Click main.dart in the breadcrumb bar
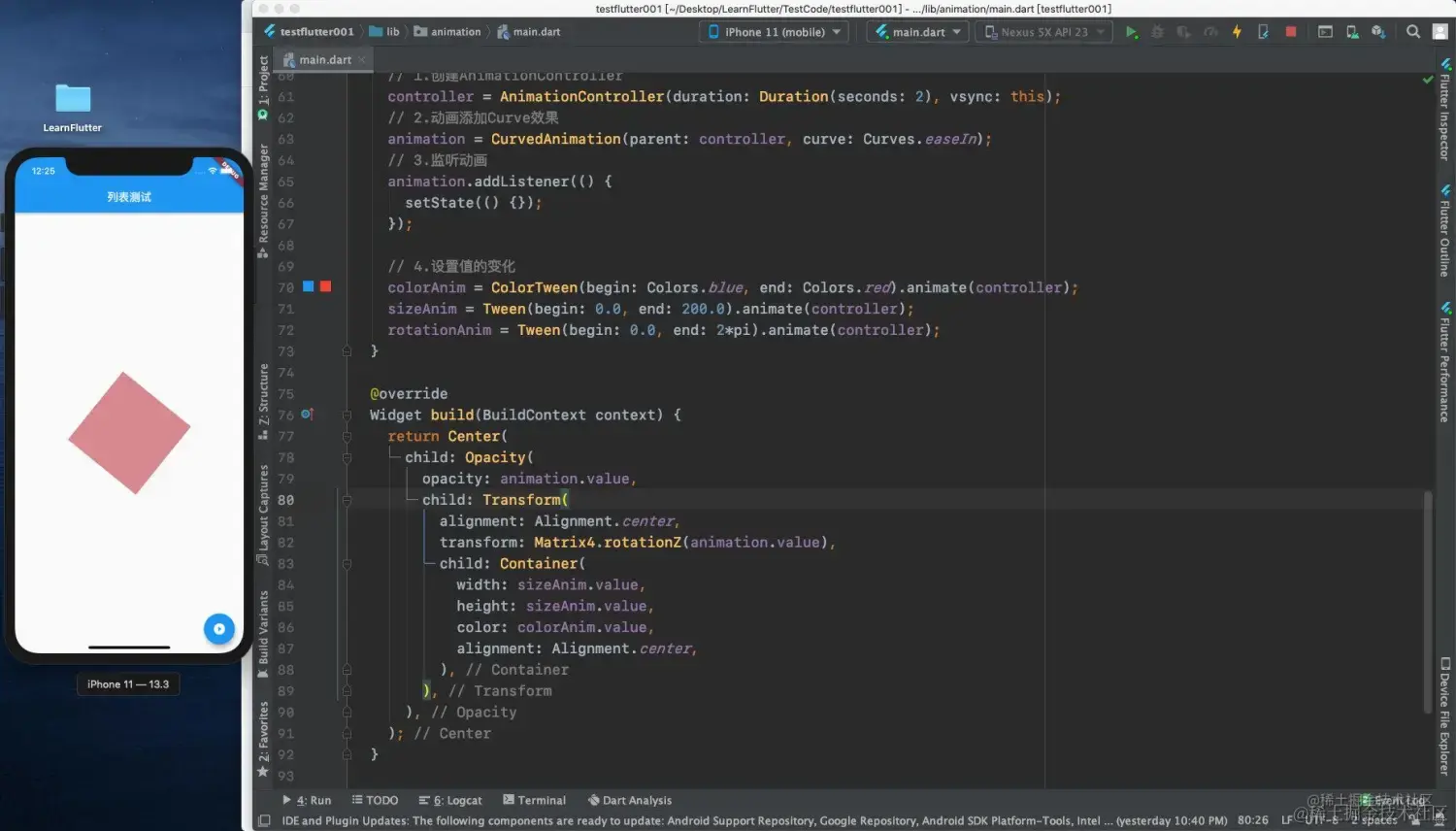 [x=529, y=32]
